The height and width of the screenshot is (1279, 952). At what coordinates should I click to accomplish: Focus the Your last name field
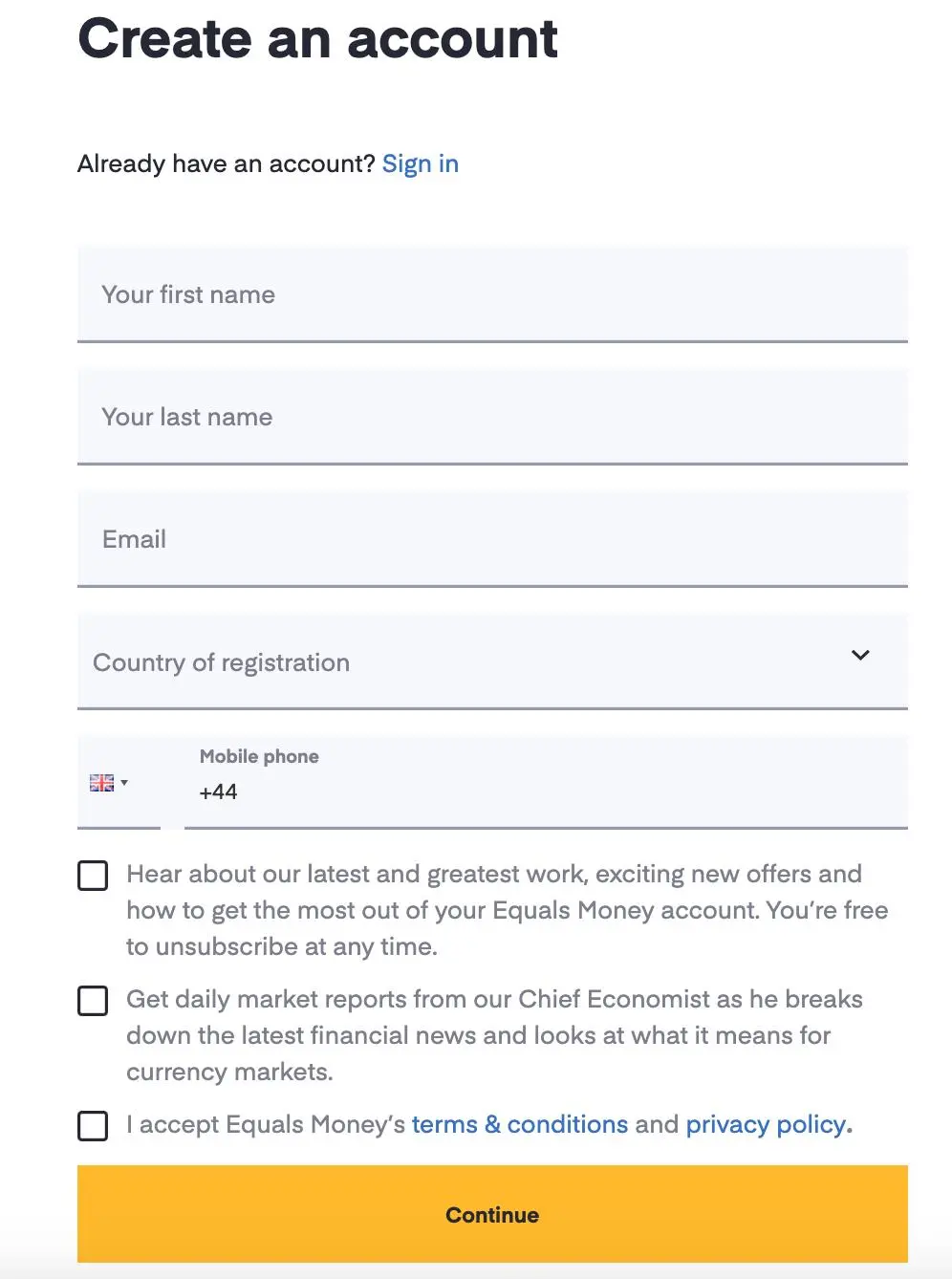coord(492,417)
